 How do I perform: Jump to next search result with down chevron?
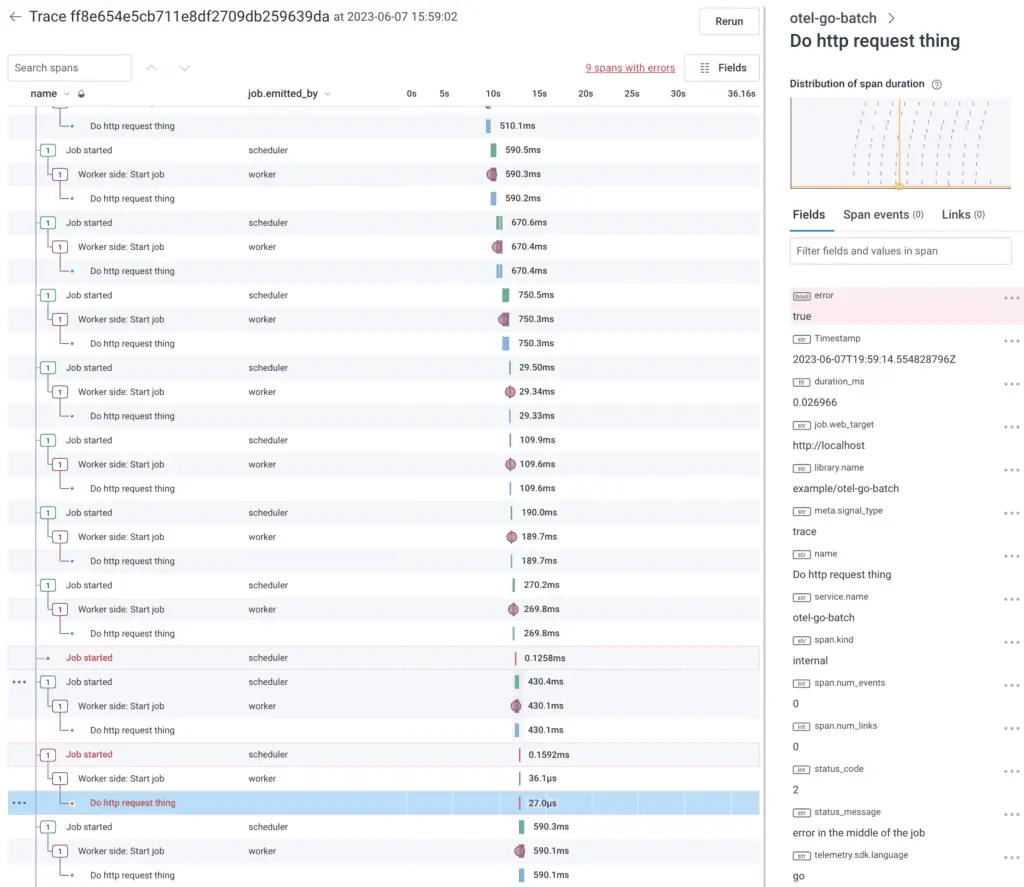(184, 68)
